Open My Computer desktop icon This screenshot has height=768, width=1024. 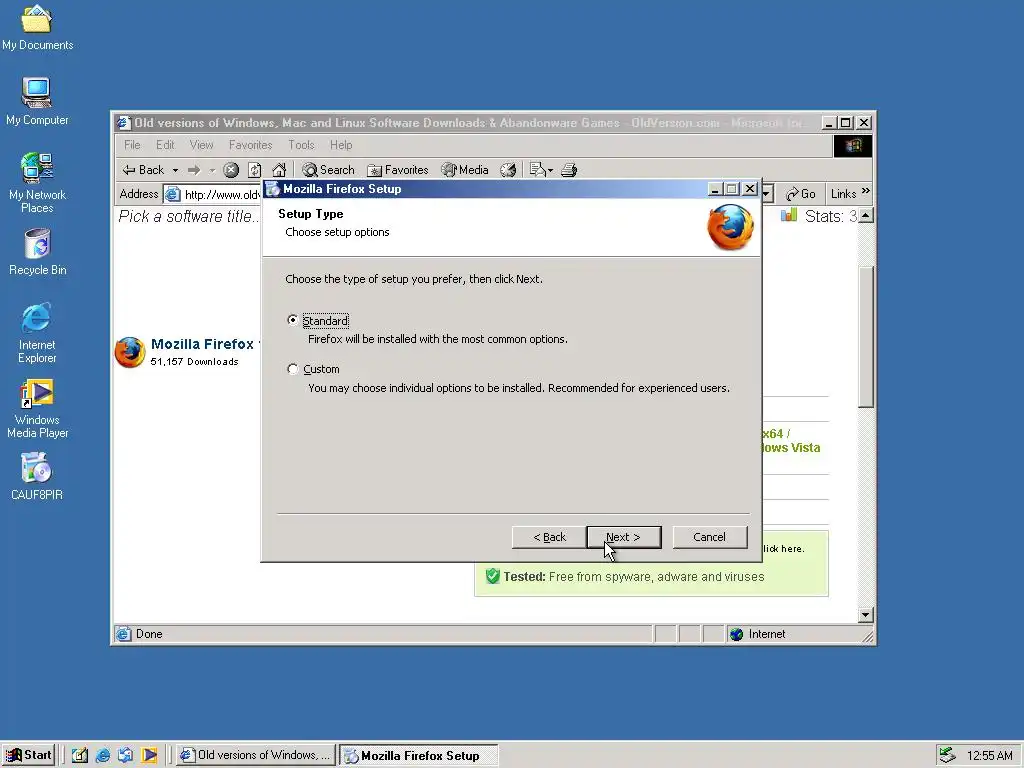tap(37, 102)
